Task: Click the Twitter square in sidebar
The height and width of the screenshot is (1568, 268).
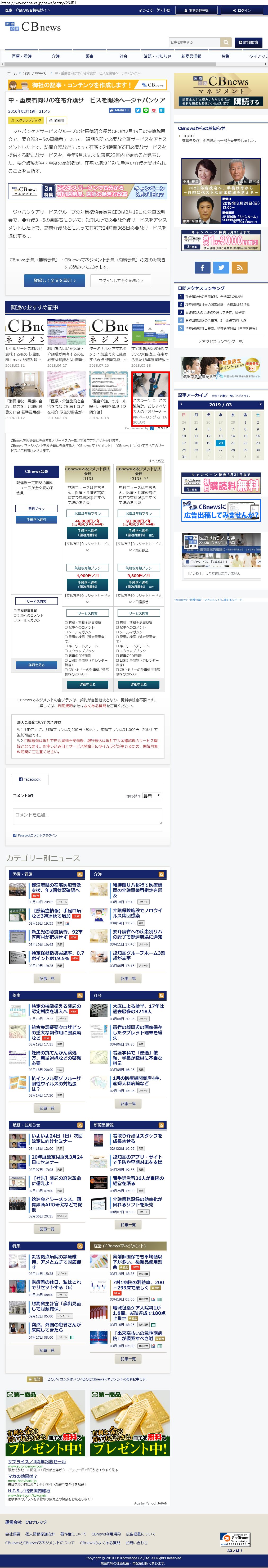Action: (222, 267)
